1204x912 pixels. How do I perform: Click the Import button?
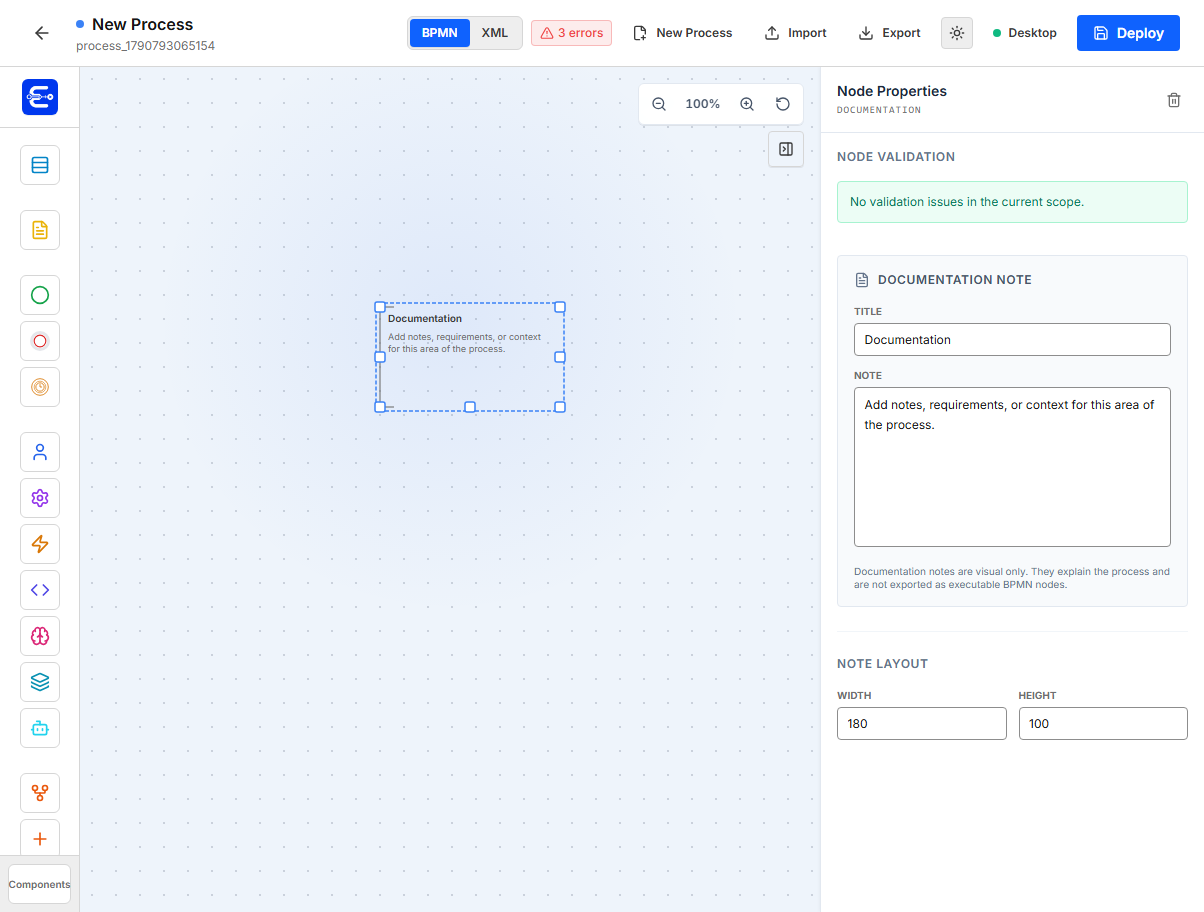tap(796, 33)
